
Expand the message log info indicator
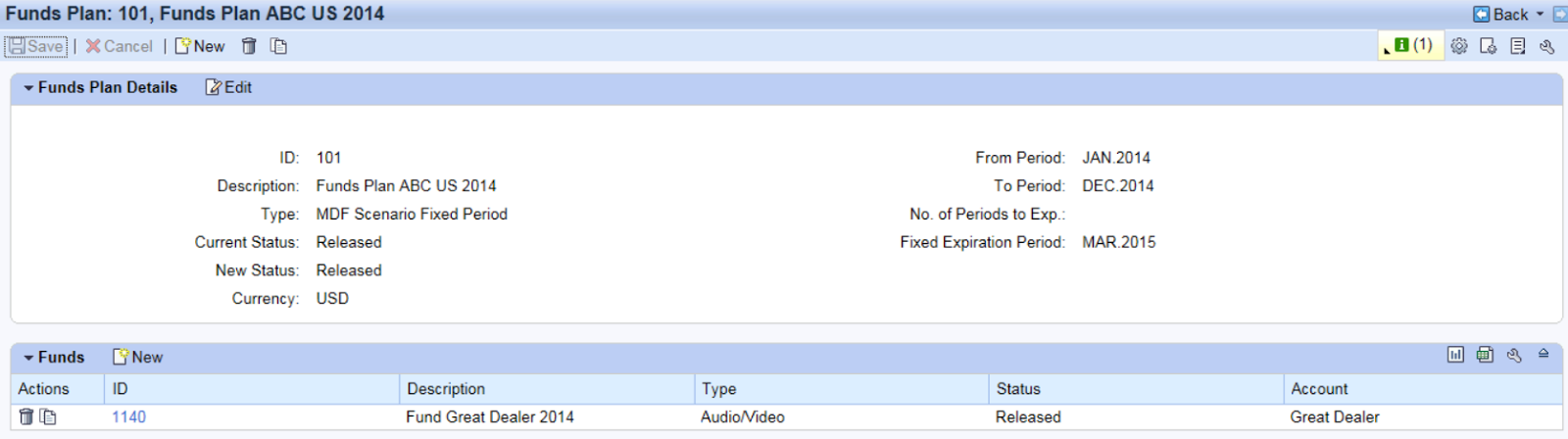pos(1410,45)
